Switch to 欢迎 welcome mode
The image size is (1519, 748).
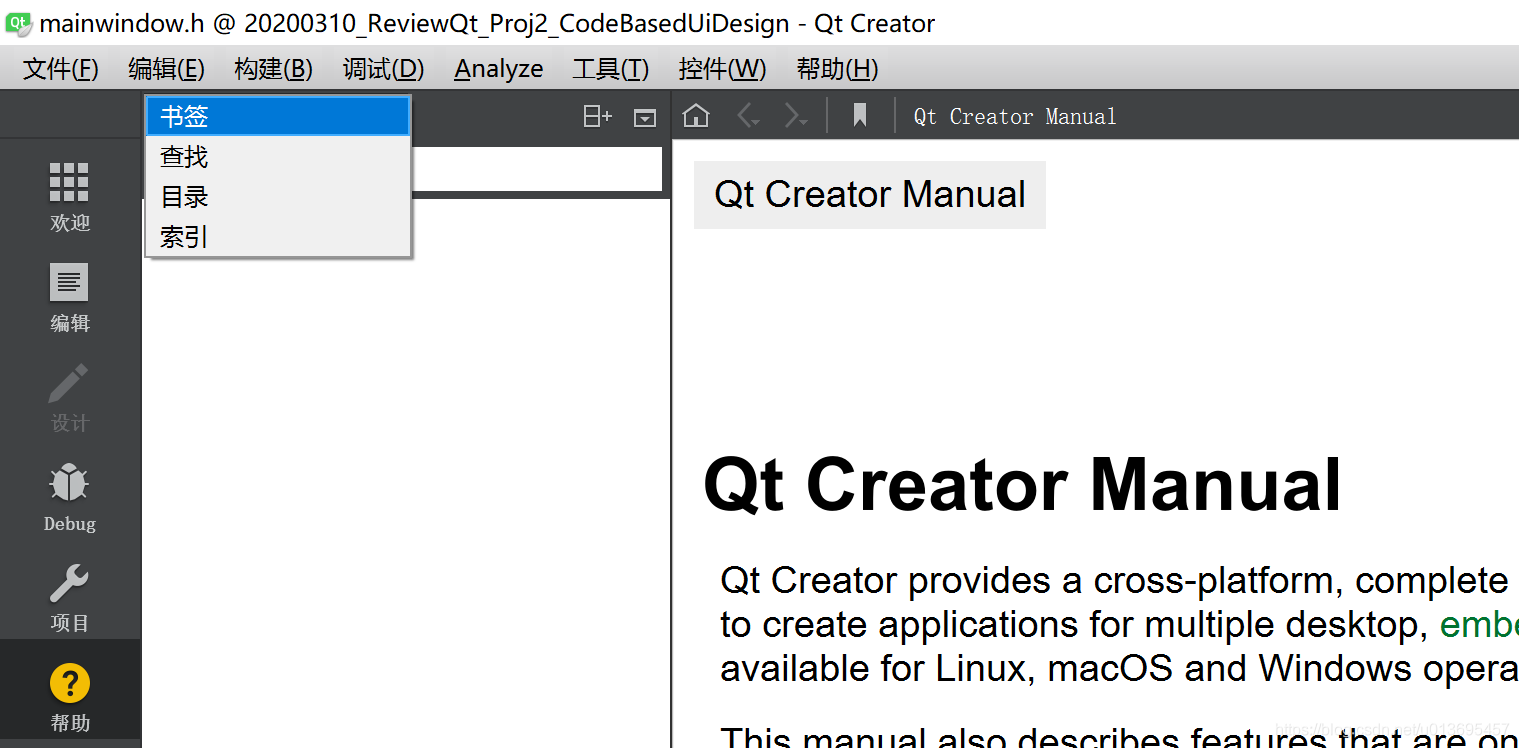70,197
